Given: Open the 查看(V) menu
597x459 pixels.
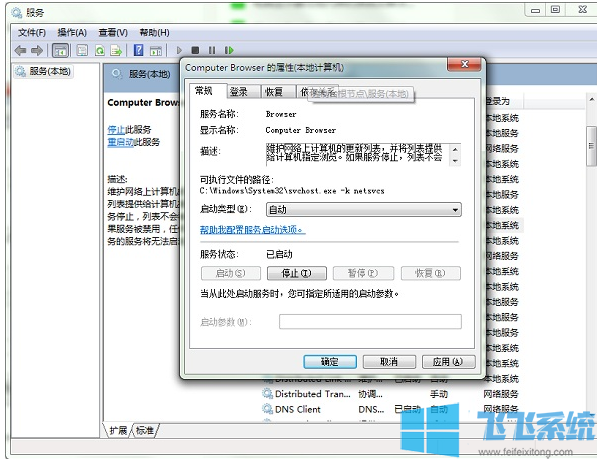Looking at the screenshot, I should (x=113, y=33).
